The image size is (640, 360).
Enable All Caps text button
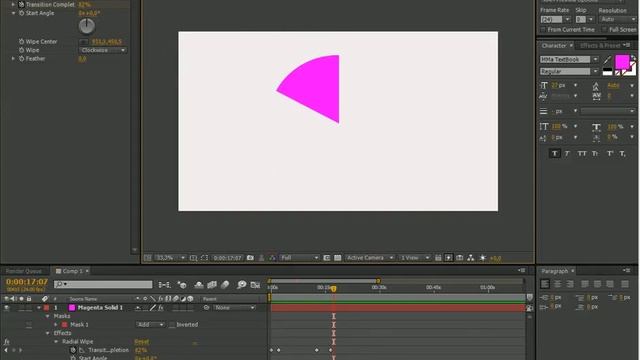click(582, 154)
